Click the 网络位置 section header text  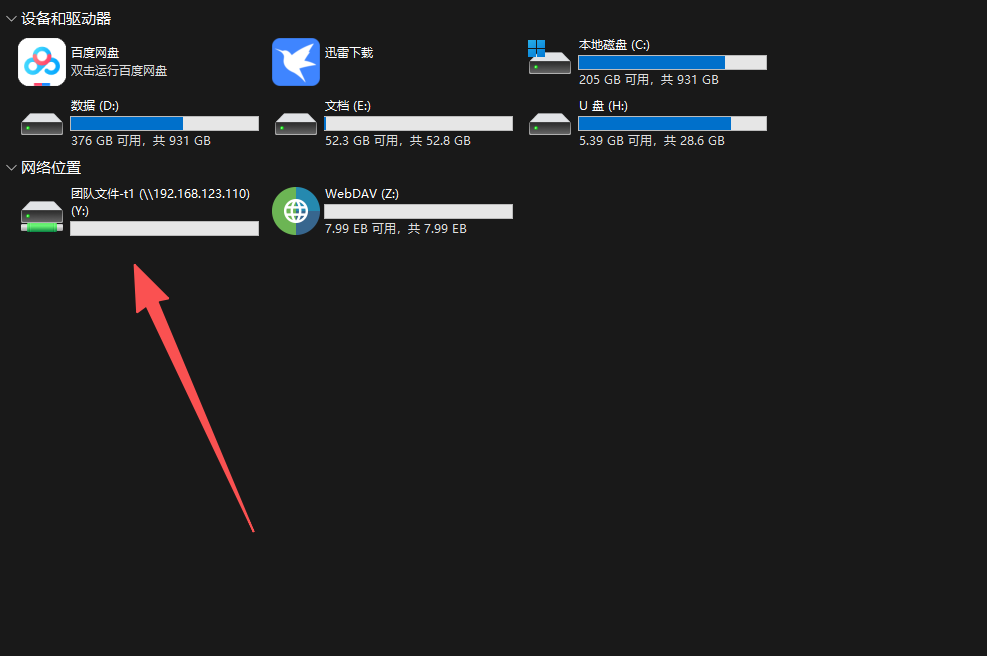(x=51, y=167)
